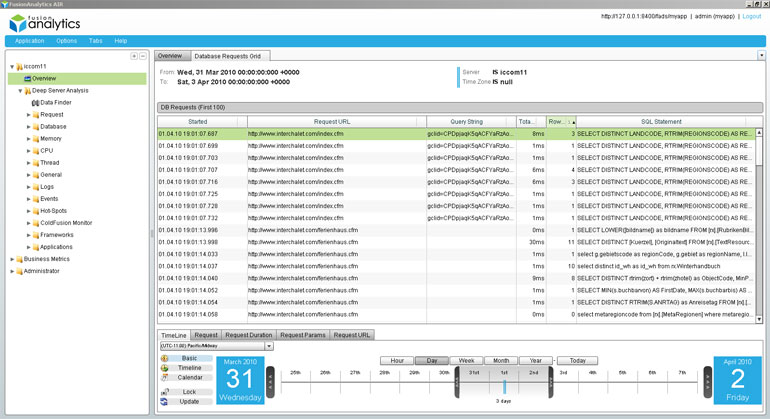770x419 pixels.
Task: Click the Request folder icon
Action: coord(36,115)
